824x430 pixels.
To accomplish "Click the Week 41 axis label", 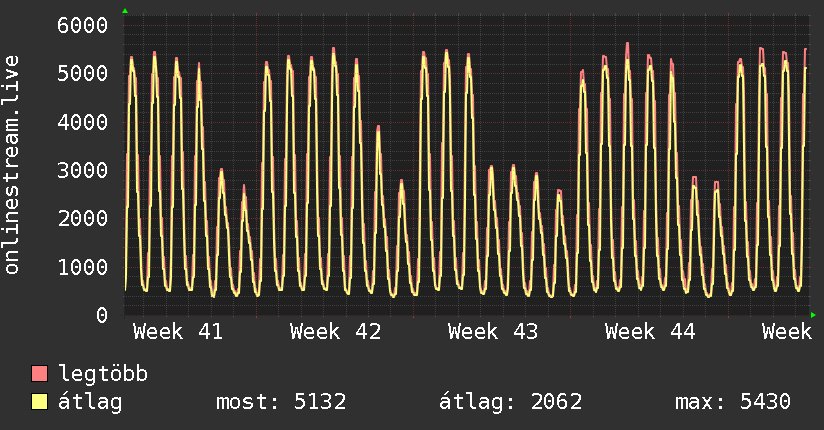I will pos(178,332).
